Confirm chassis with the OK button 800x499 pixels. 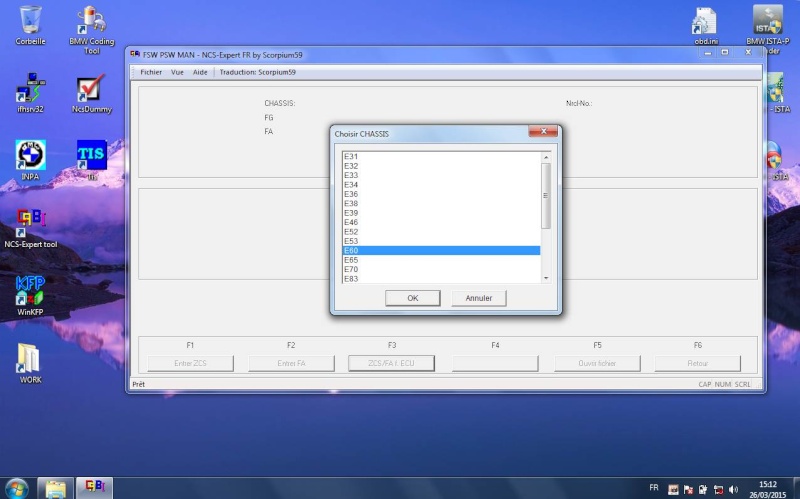click(413, 298)
